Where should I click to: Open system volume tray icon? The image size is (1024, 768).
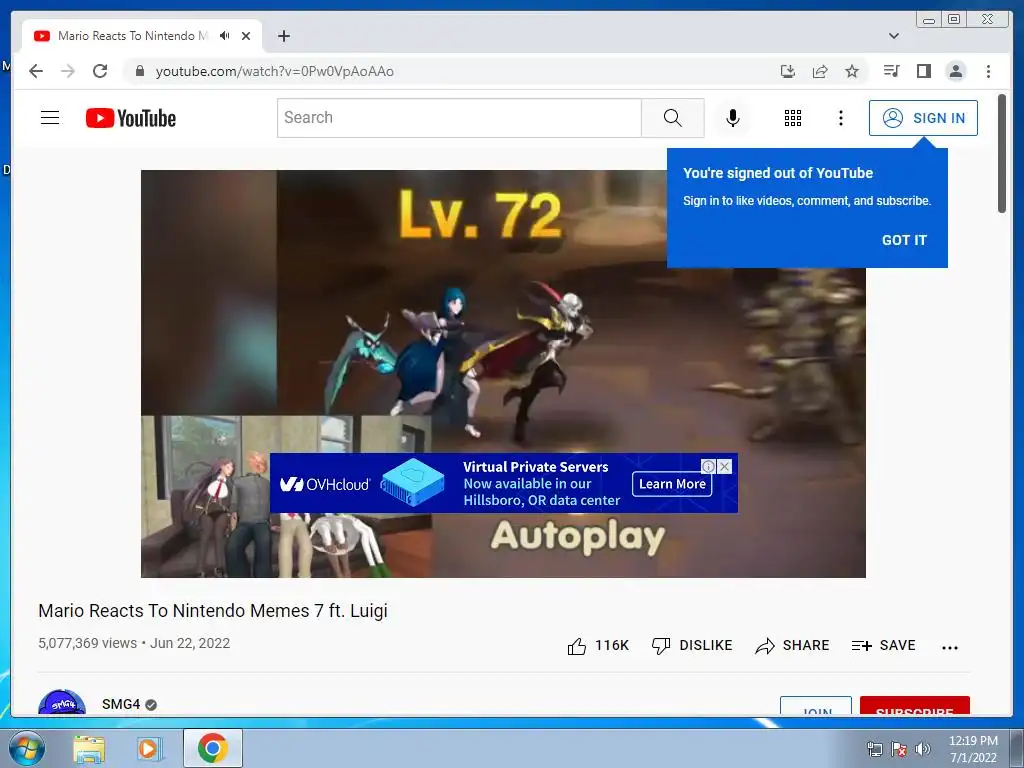(922, 749)
